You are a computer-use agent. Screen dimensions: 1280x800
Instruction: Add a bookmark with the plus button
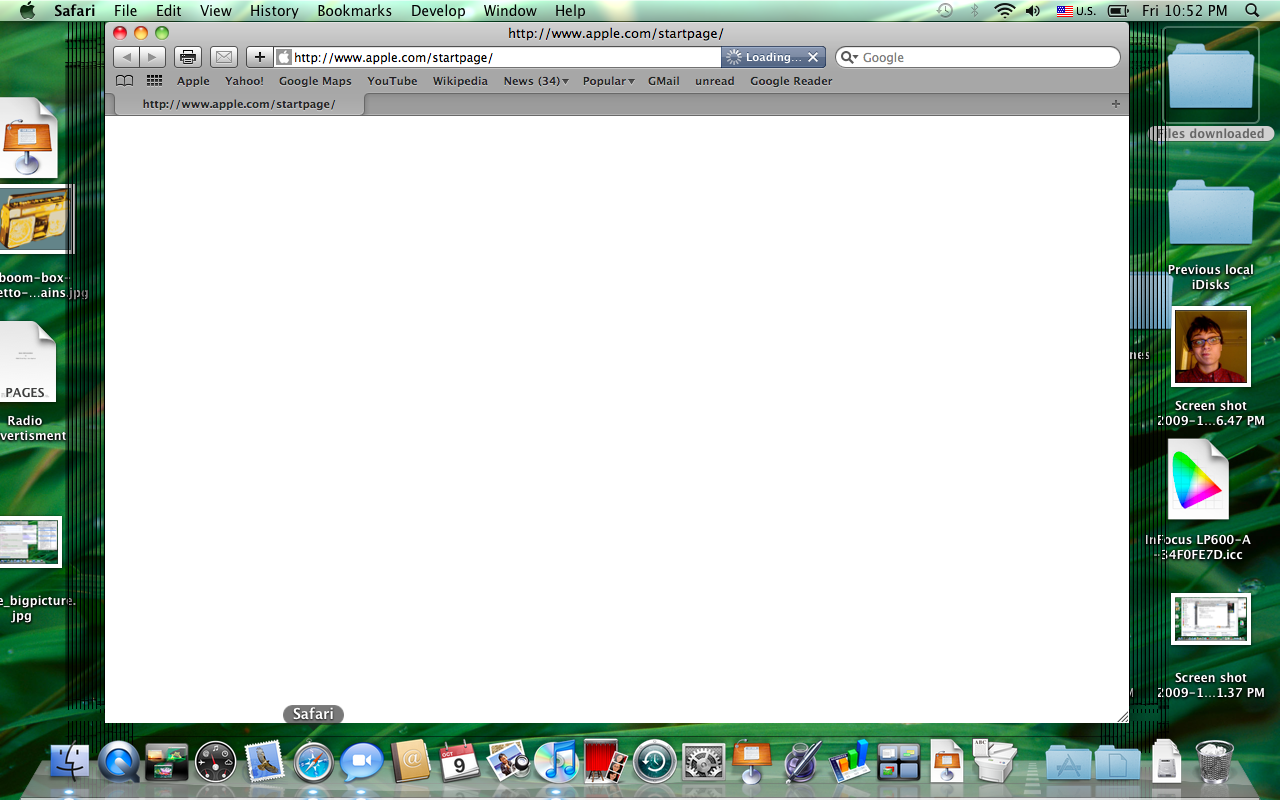point(260,57)
